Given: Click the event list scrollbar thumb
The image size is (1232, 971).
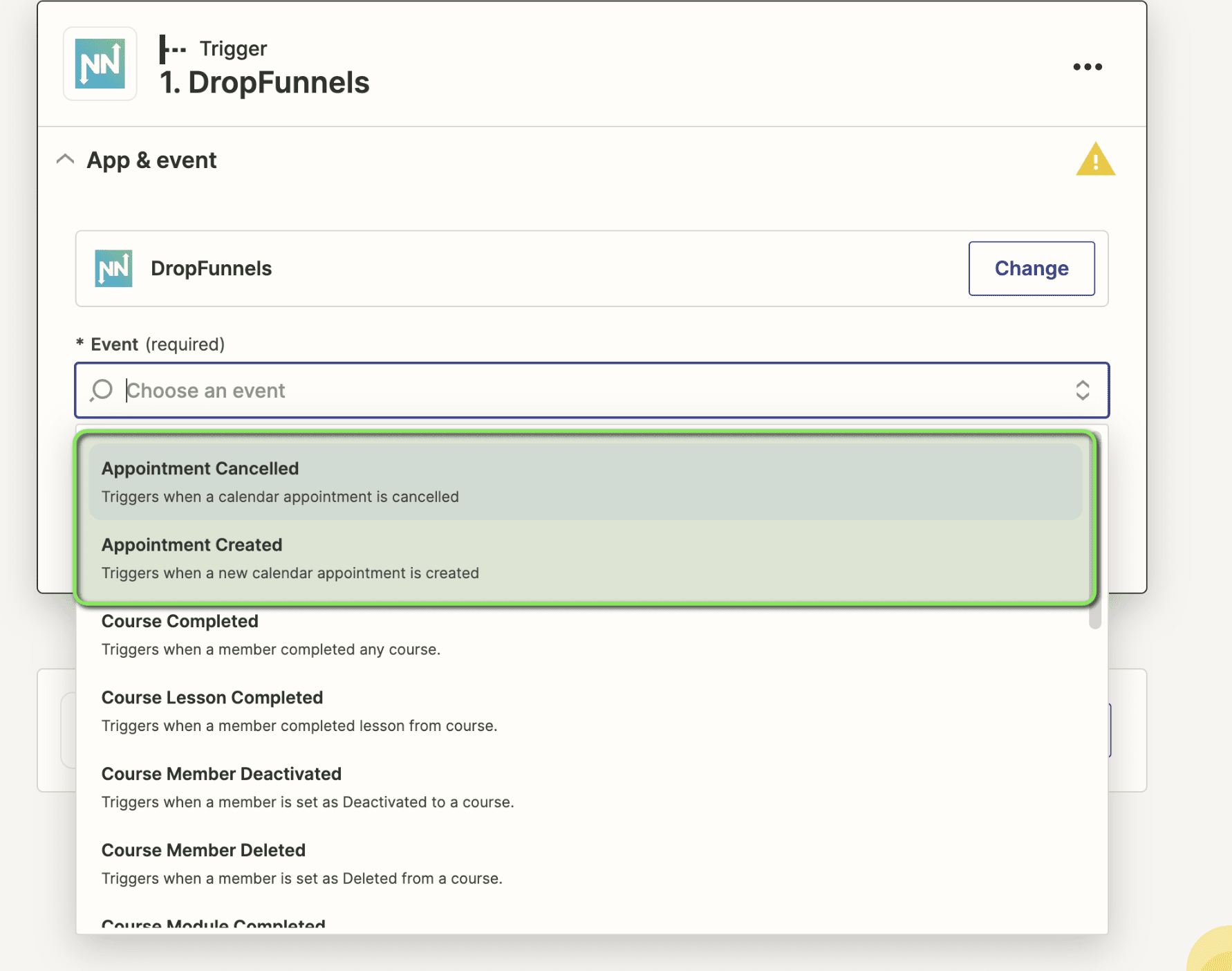Looking at the screenshot, I should [x=1095, y=531].
